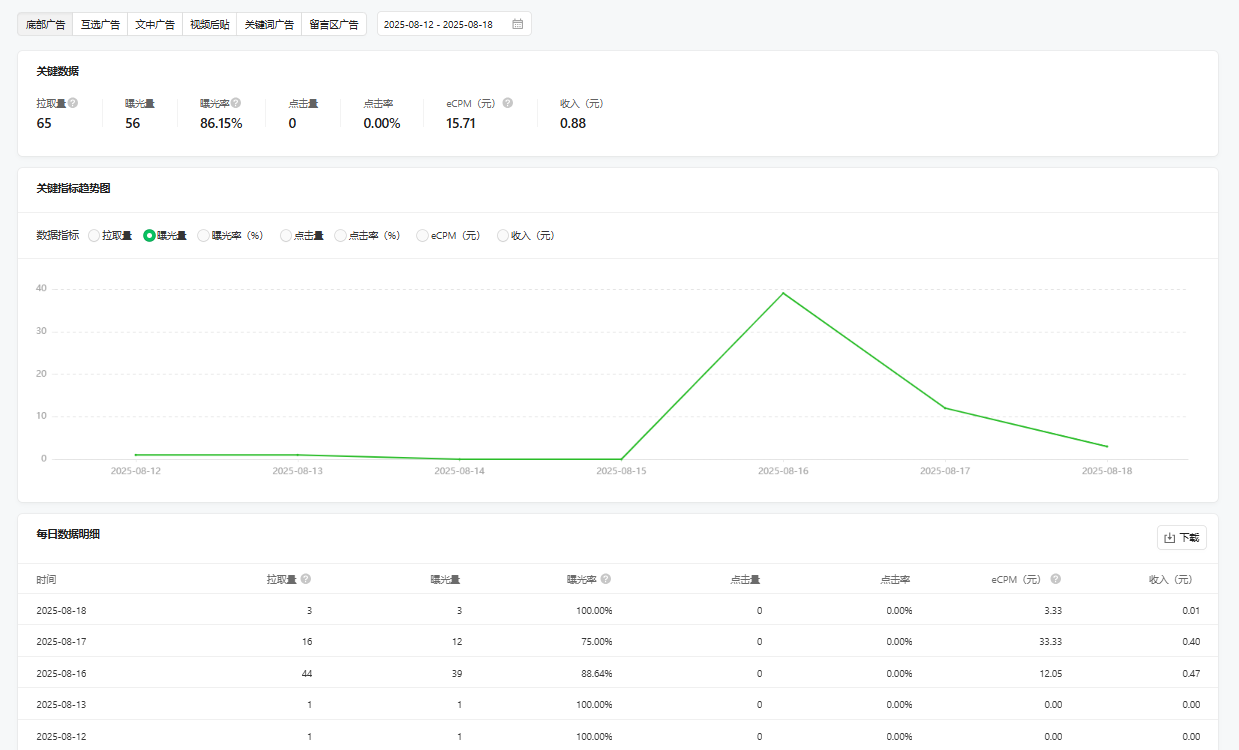Click the 33.33 eCPM cell
The height and width of the screenshot is (750, 1239).
(x=1049, y=642)
